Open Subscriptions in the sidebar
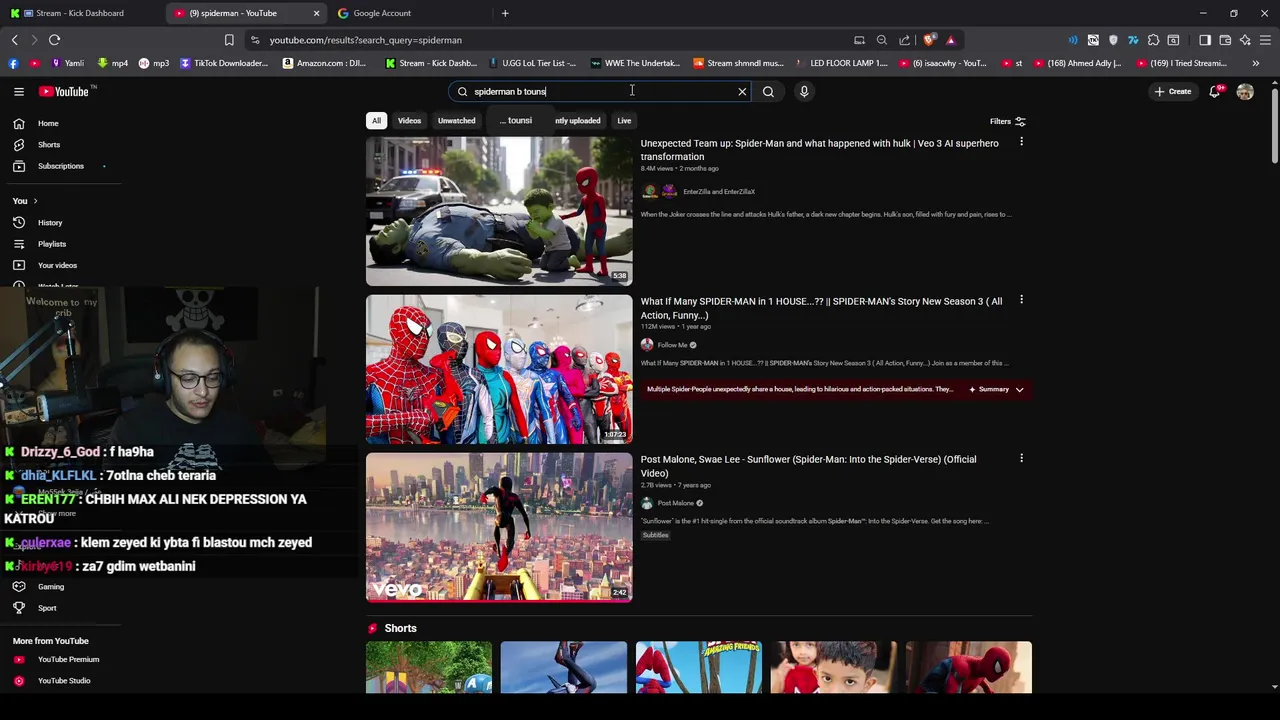The height and width of the screenshot is (720, 1280). pyautogui.click(x=60, y=165)
